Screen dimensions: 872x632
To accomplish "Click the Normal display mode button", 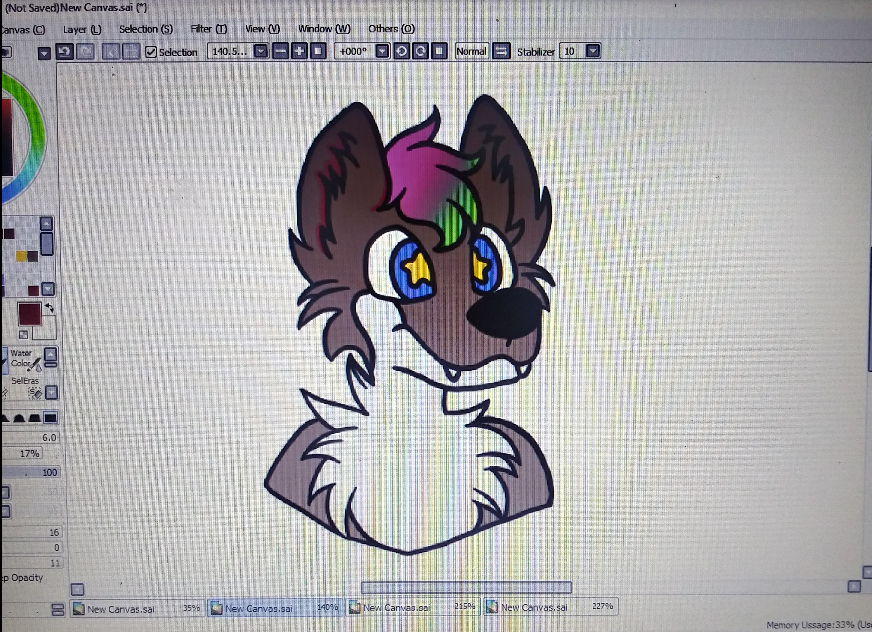I will pos(471,51).
